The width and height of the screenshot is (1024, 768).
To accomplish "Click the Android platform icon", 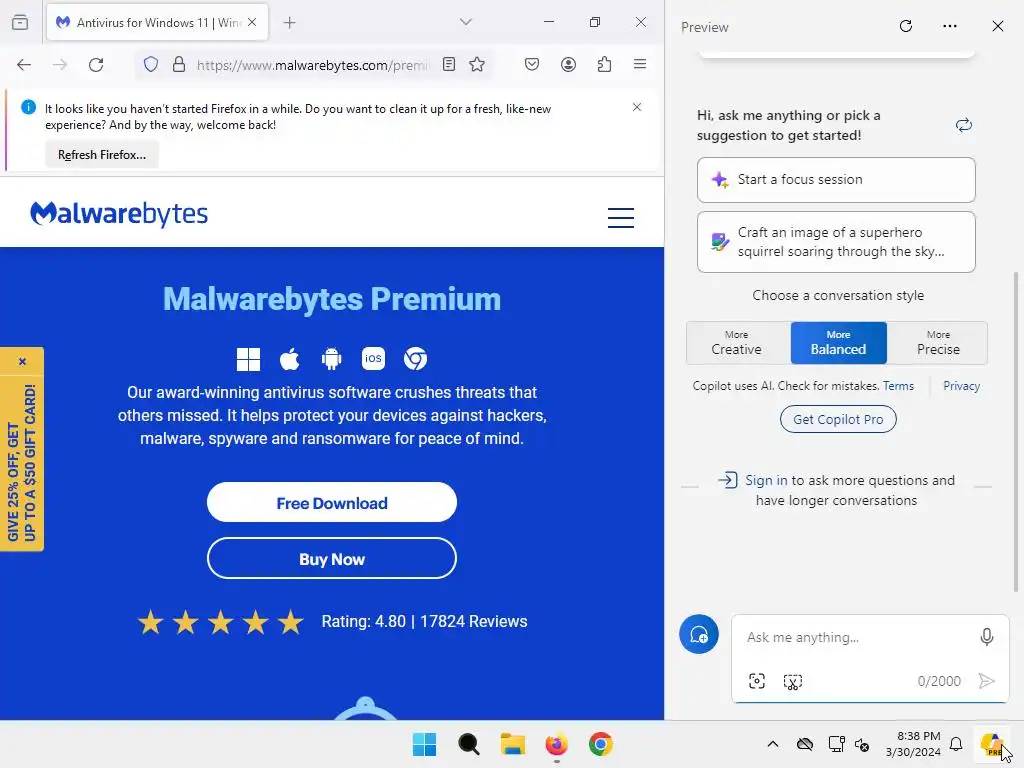I will [x=332, y=359].
